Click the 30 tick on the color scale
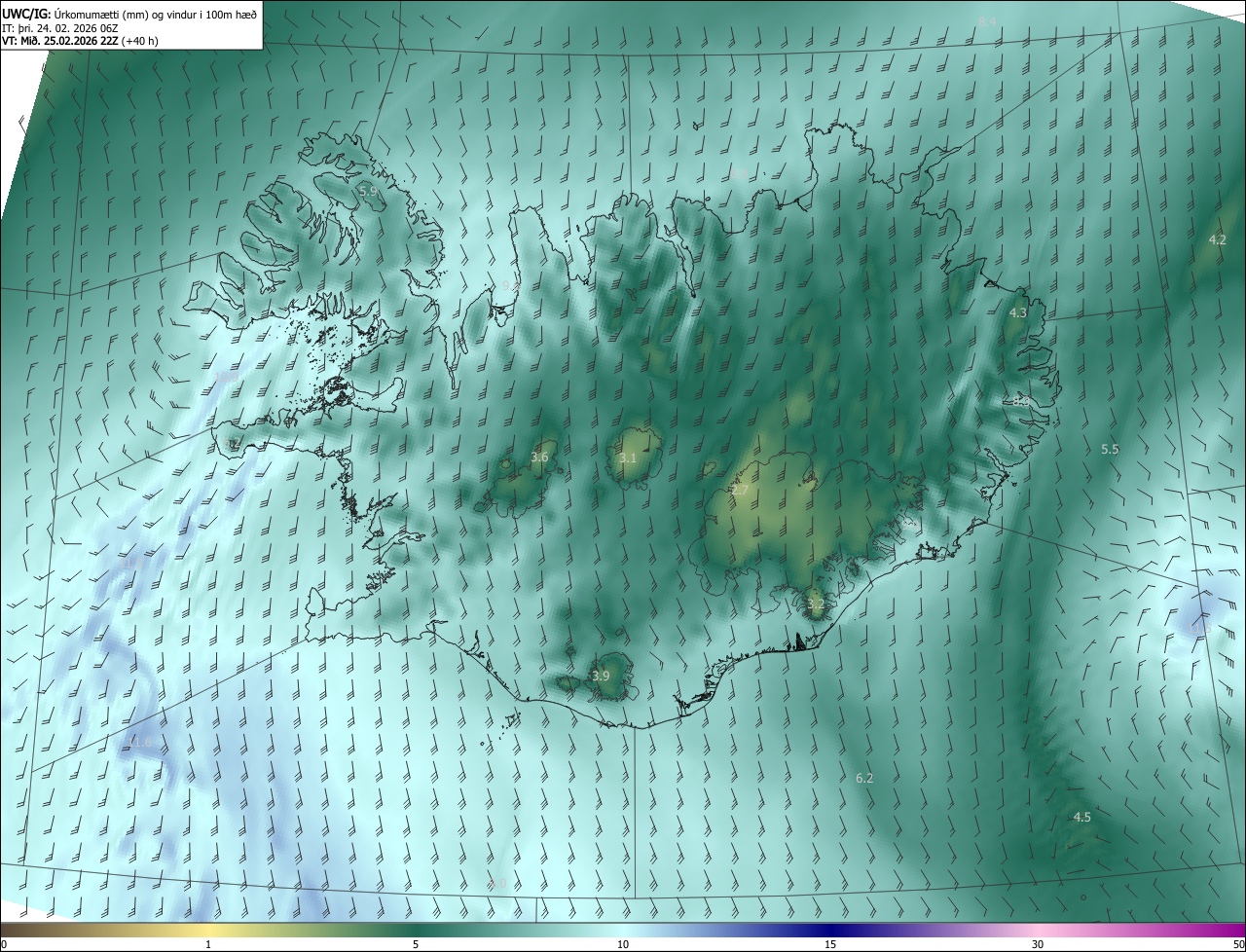 click(x=1038, y=944)
